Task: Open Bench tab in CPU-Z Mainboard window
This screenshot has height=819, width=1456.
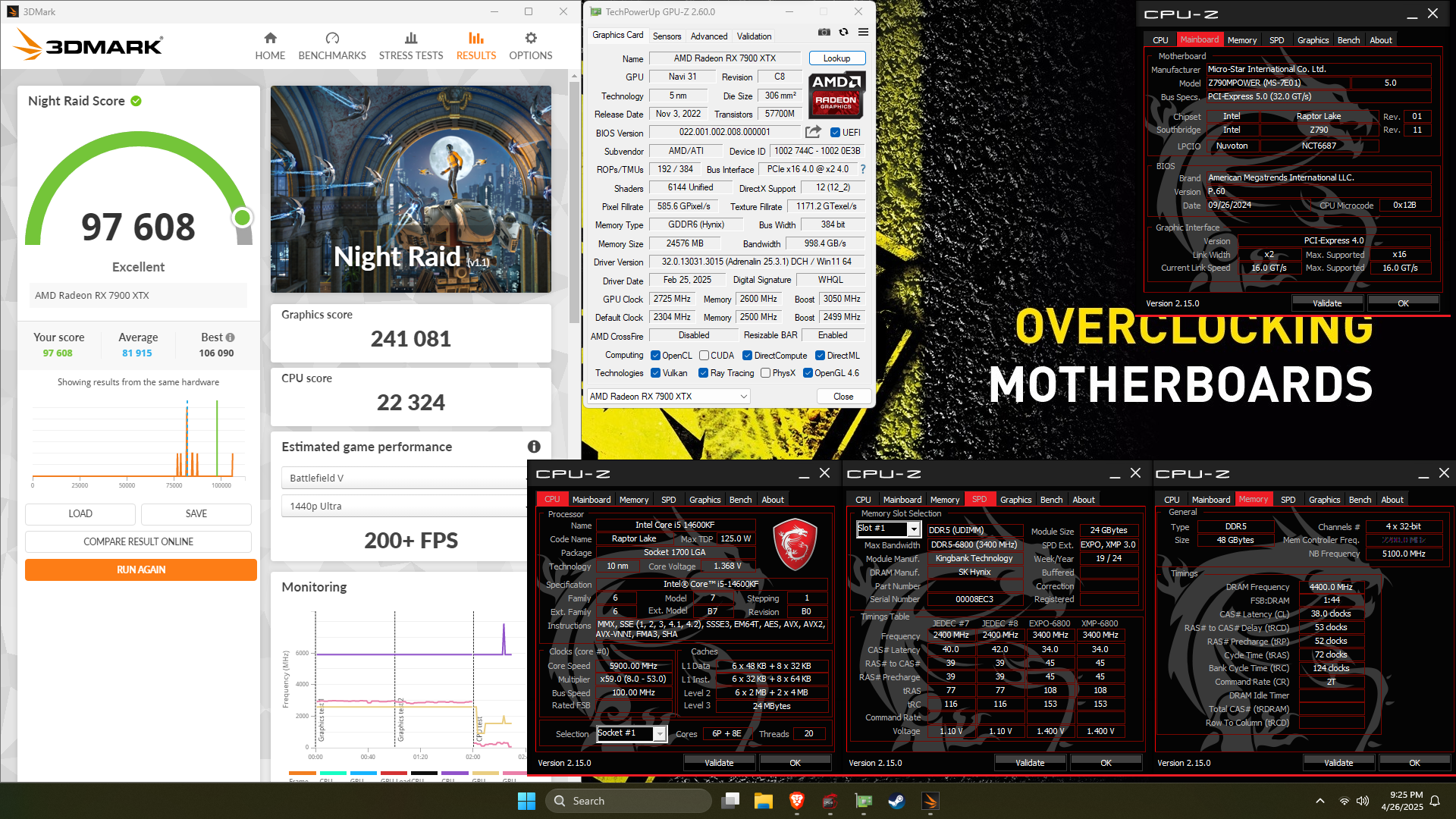Action: point(1348,40)
